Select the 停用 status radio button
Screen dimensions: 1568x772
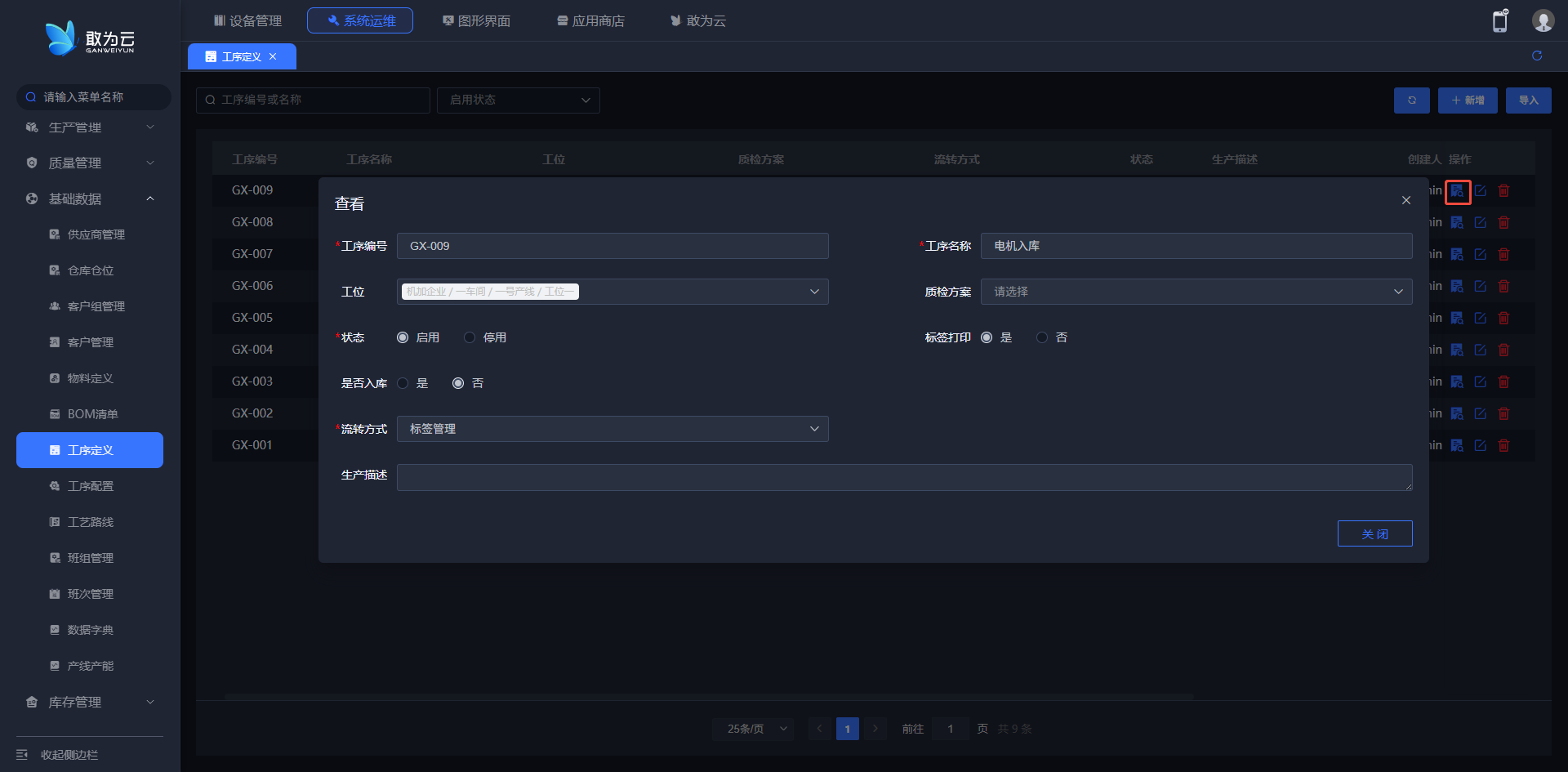(470, 337)
